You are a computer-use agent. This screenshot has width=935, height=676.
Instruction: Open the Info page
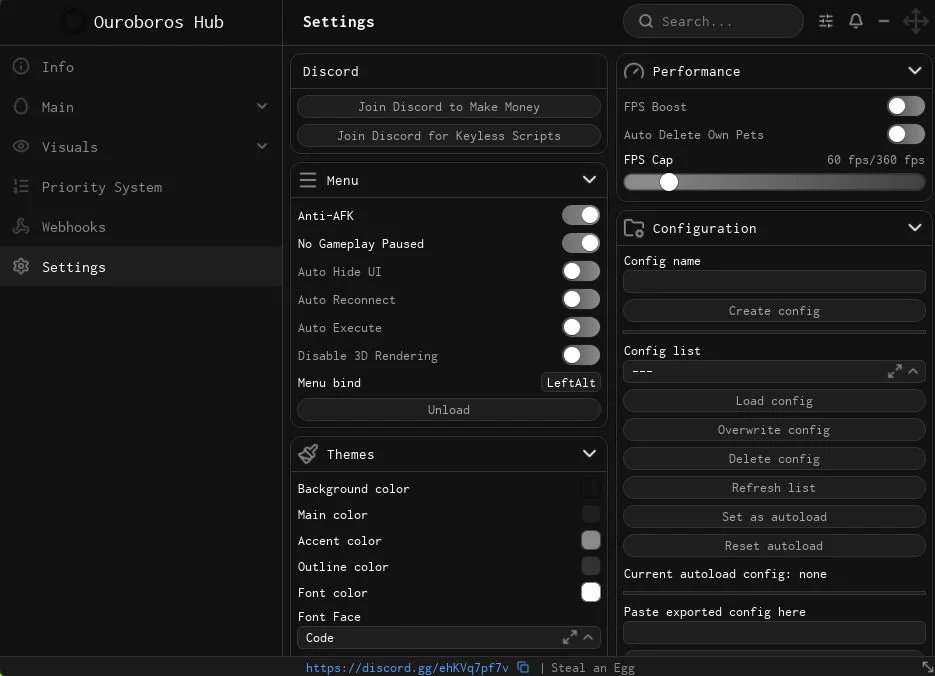coord(141,67)
